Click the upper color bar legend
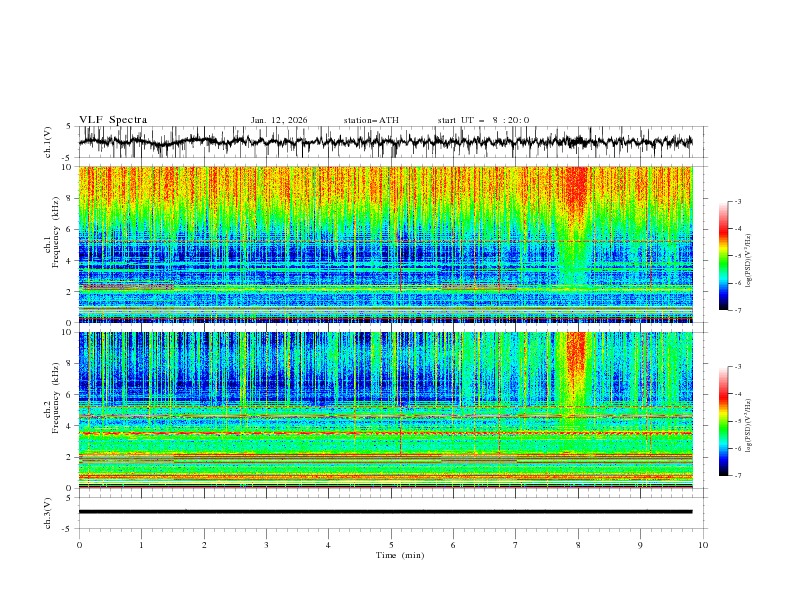Screen dimensions: 792x612 click(x=723, y=255)
